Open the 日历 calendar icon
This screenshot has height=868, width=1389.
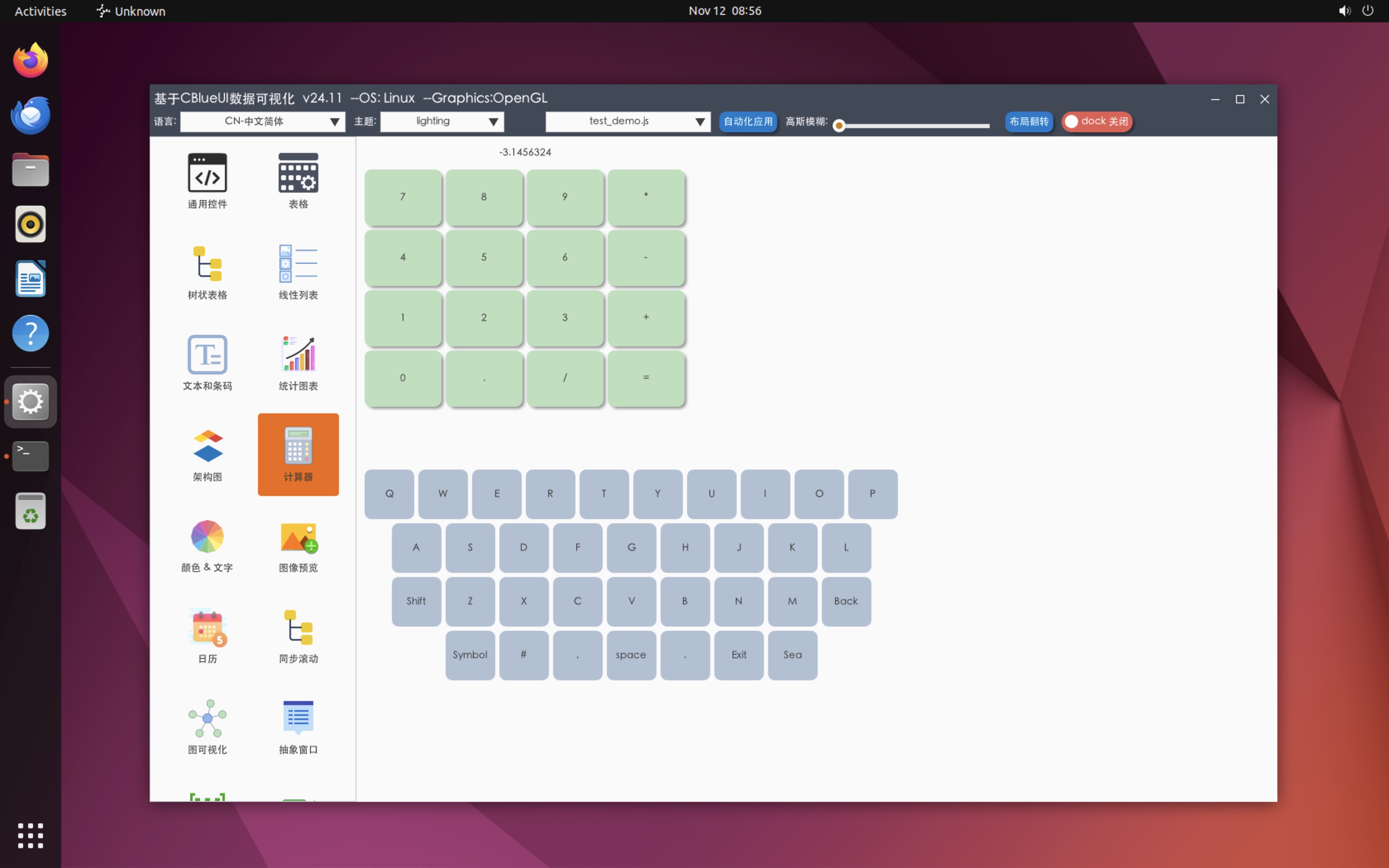tap(207, 627)
